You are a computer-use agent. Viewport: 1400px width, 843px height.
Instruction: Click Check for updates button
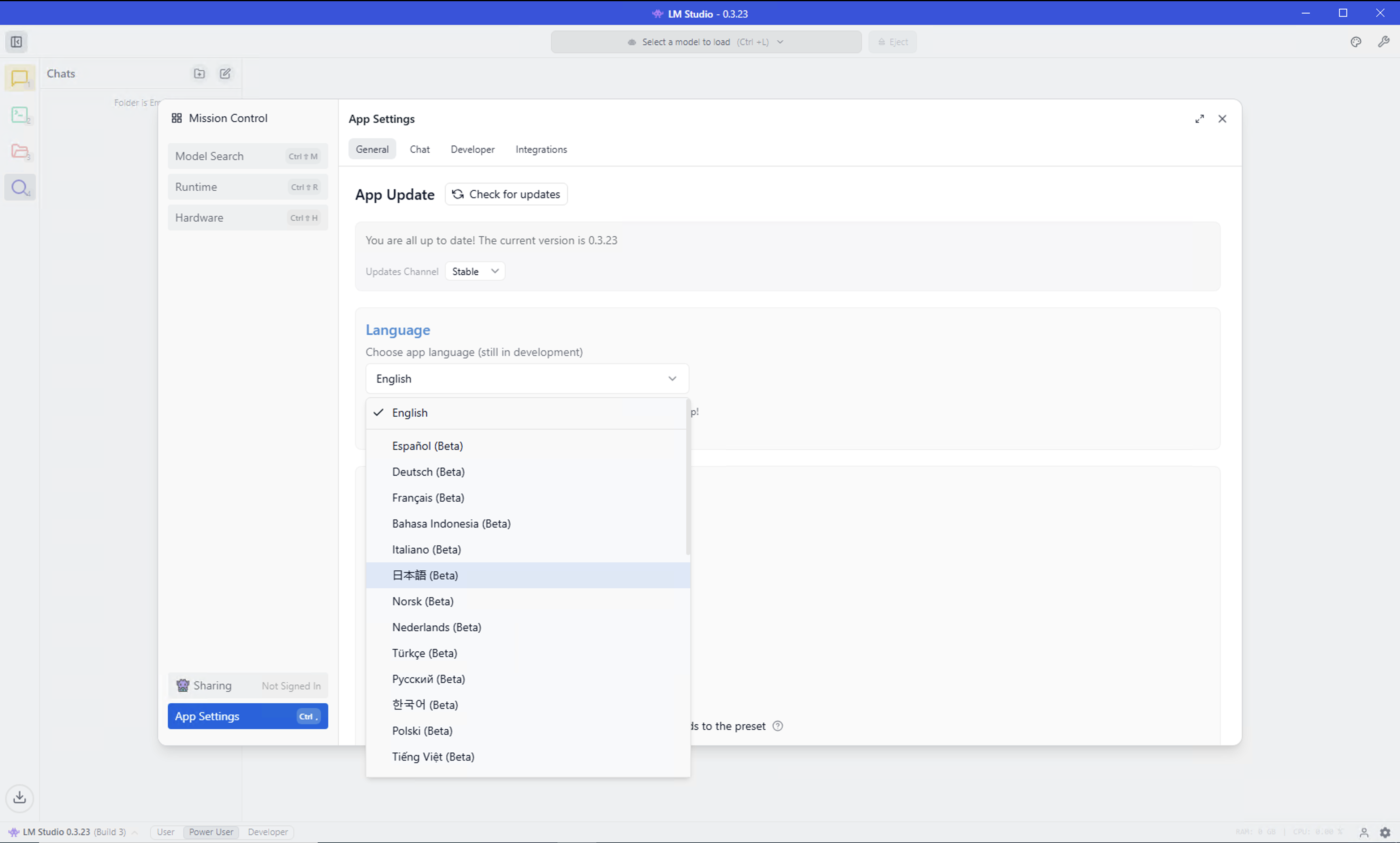point(506,194)
